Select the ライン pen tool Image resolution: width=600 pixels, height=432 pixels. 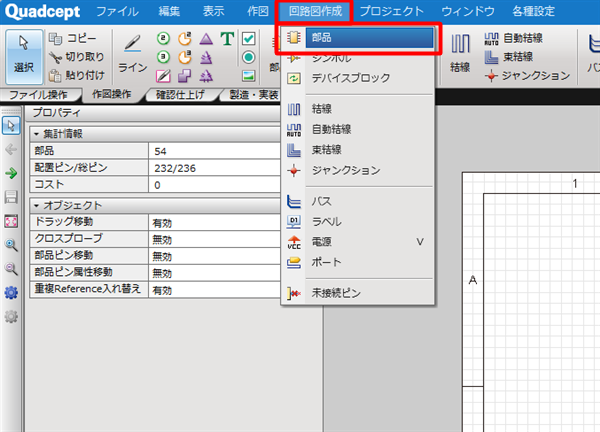click(x=132, y=56)
